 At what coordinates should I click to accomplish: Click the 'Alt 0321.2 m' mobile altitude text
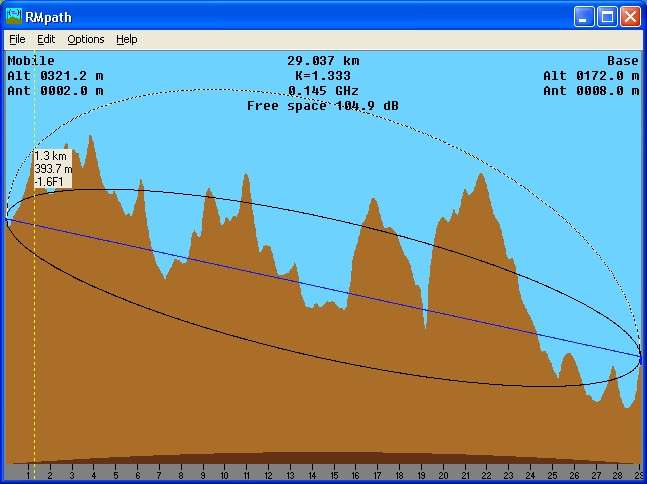[55, 76]
